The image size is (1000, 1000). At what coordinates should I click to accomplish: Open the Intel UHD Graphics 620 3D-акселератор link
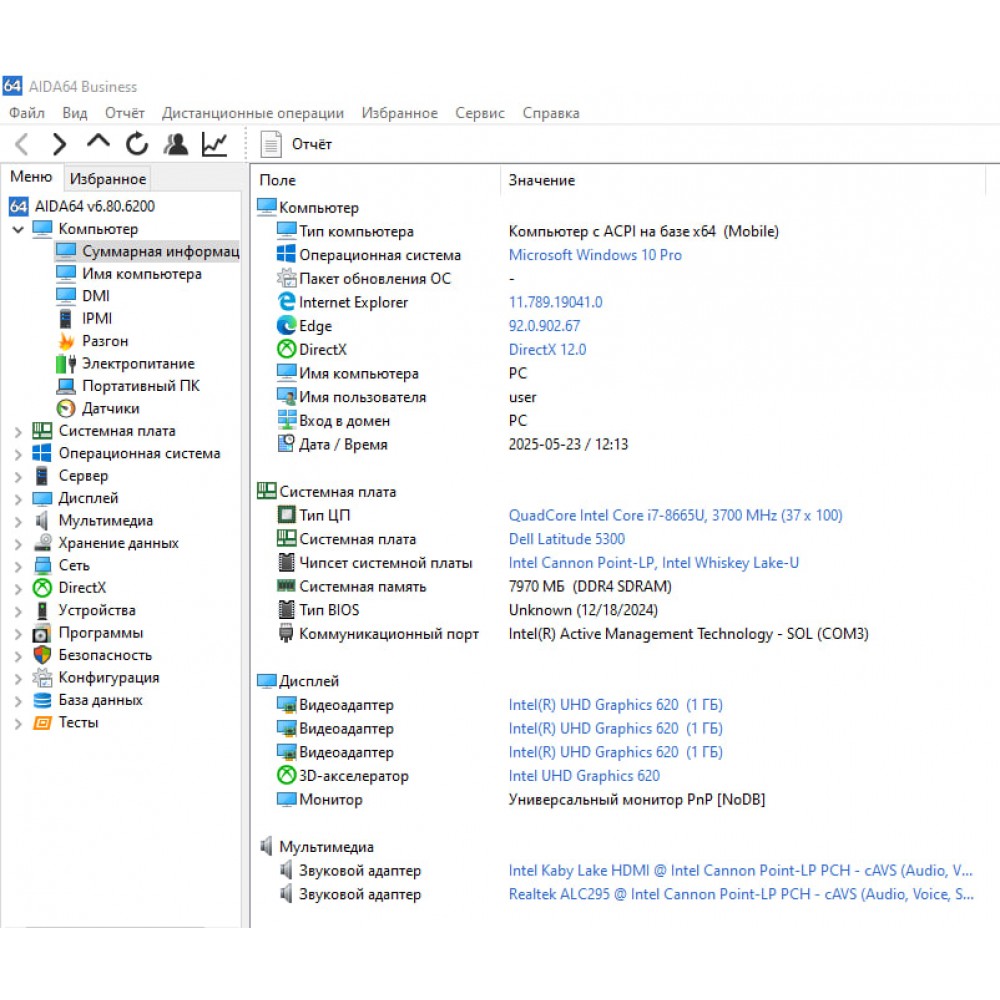[x=584, y=776]
